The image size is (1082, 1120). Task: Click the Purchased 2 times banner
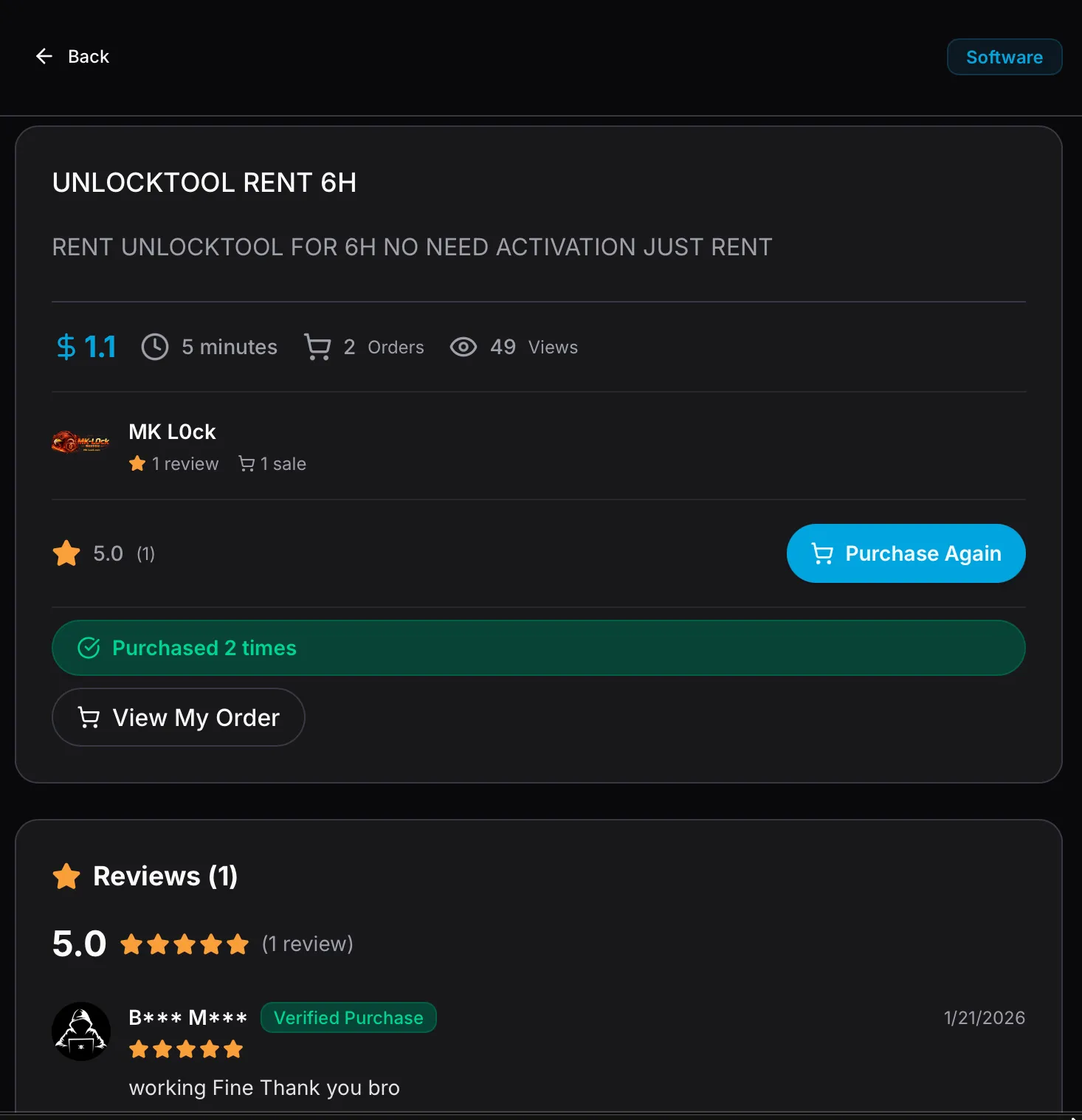(x=539, y=648)
